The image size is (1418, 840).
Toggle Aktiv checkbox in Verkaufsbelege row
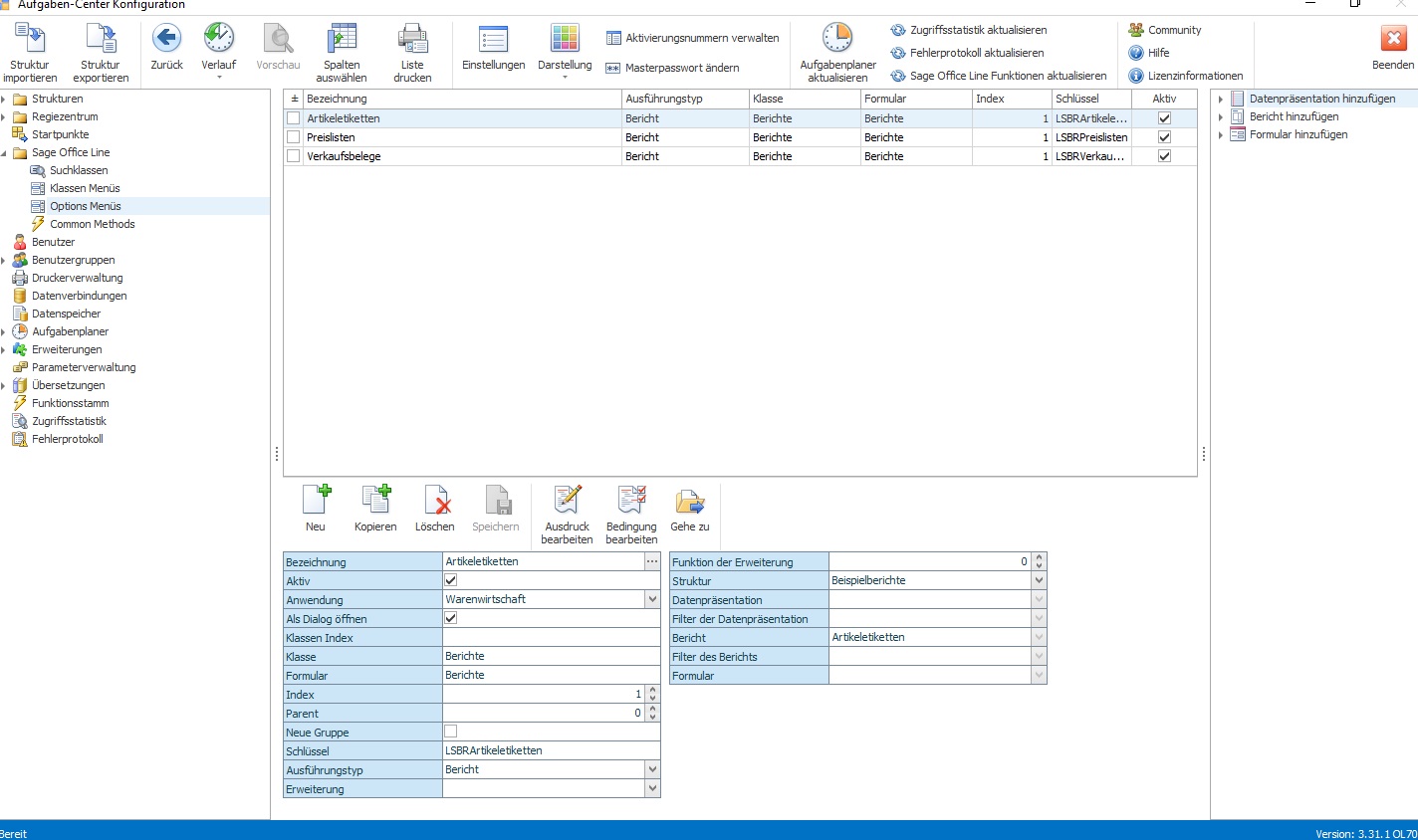tap(1164, 156)
